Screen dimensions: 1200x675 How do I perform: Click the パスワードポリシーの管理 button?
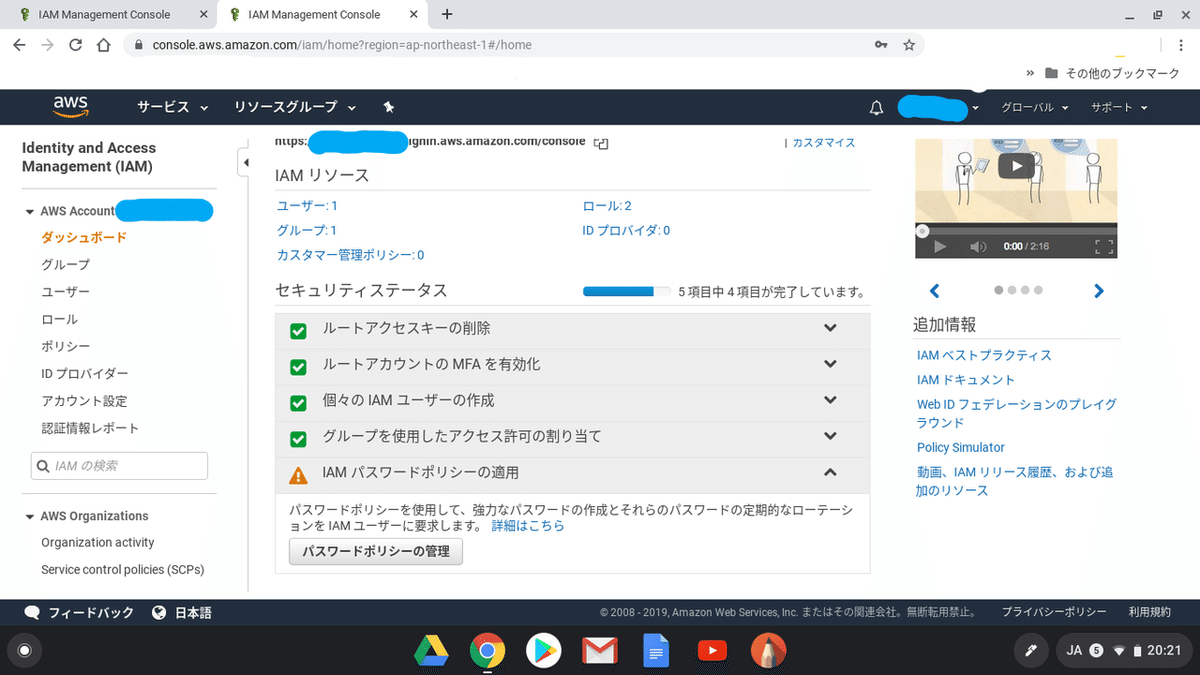click(x=375, y=551)
